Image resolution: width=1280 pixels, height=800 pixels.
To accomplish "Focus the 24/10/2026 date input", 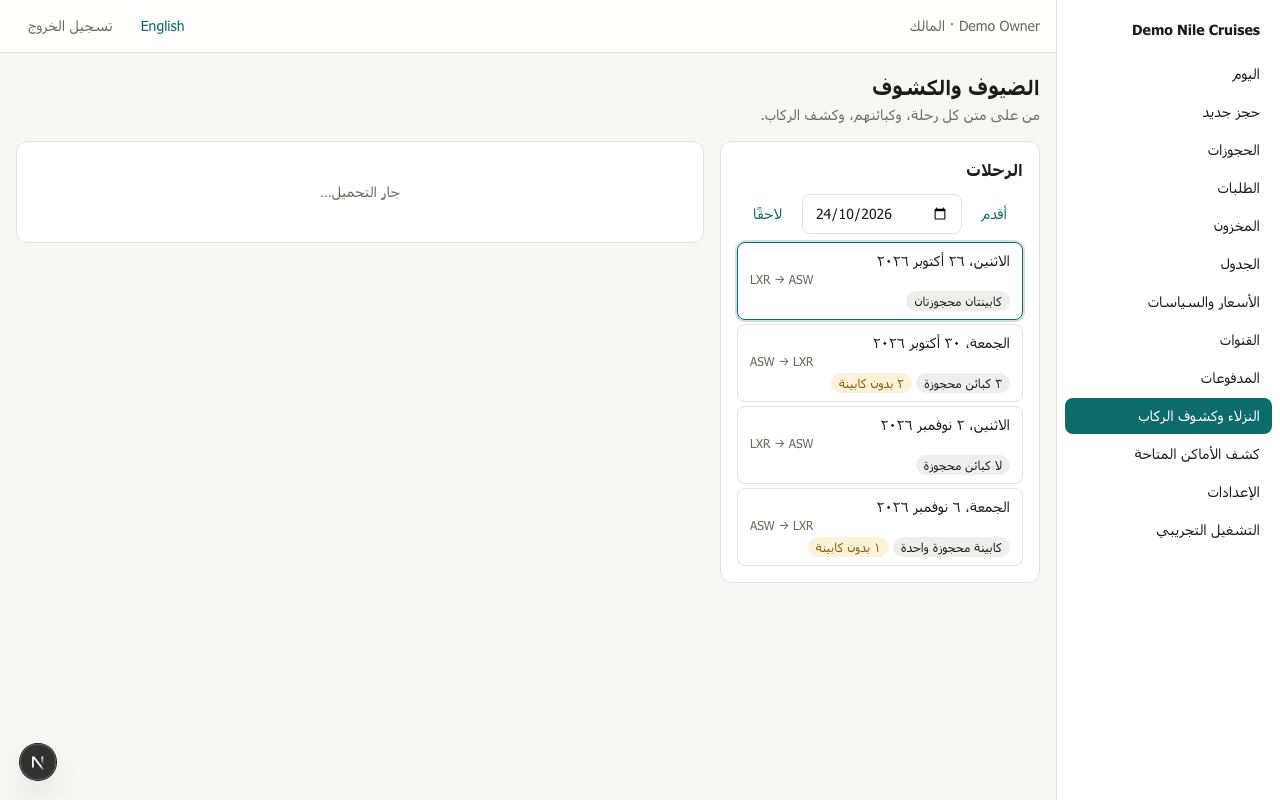I will [x=882, y=214].
